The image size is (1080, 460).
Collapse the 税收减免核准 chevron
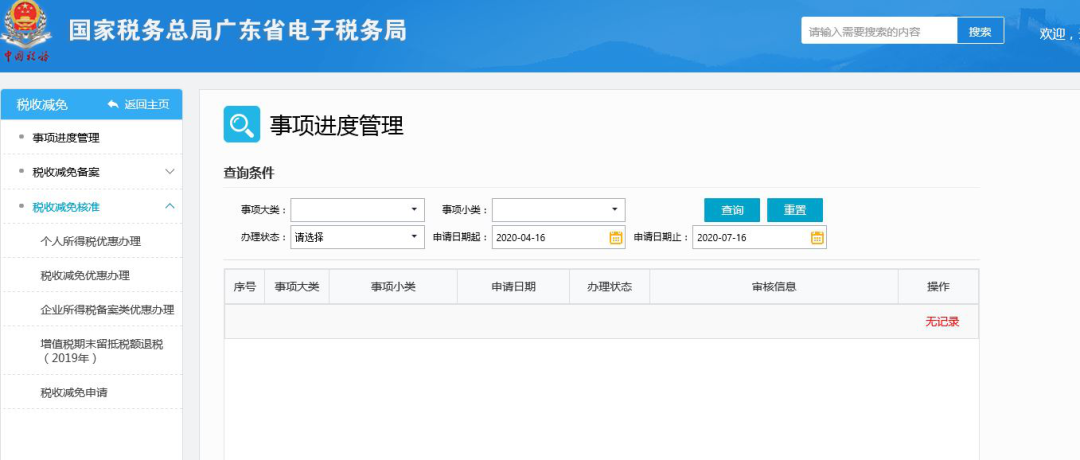pyautogui.click(x=170, y=206)
